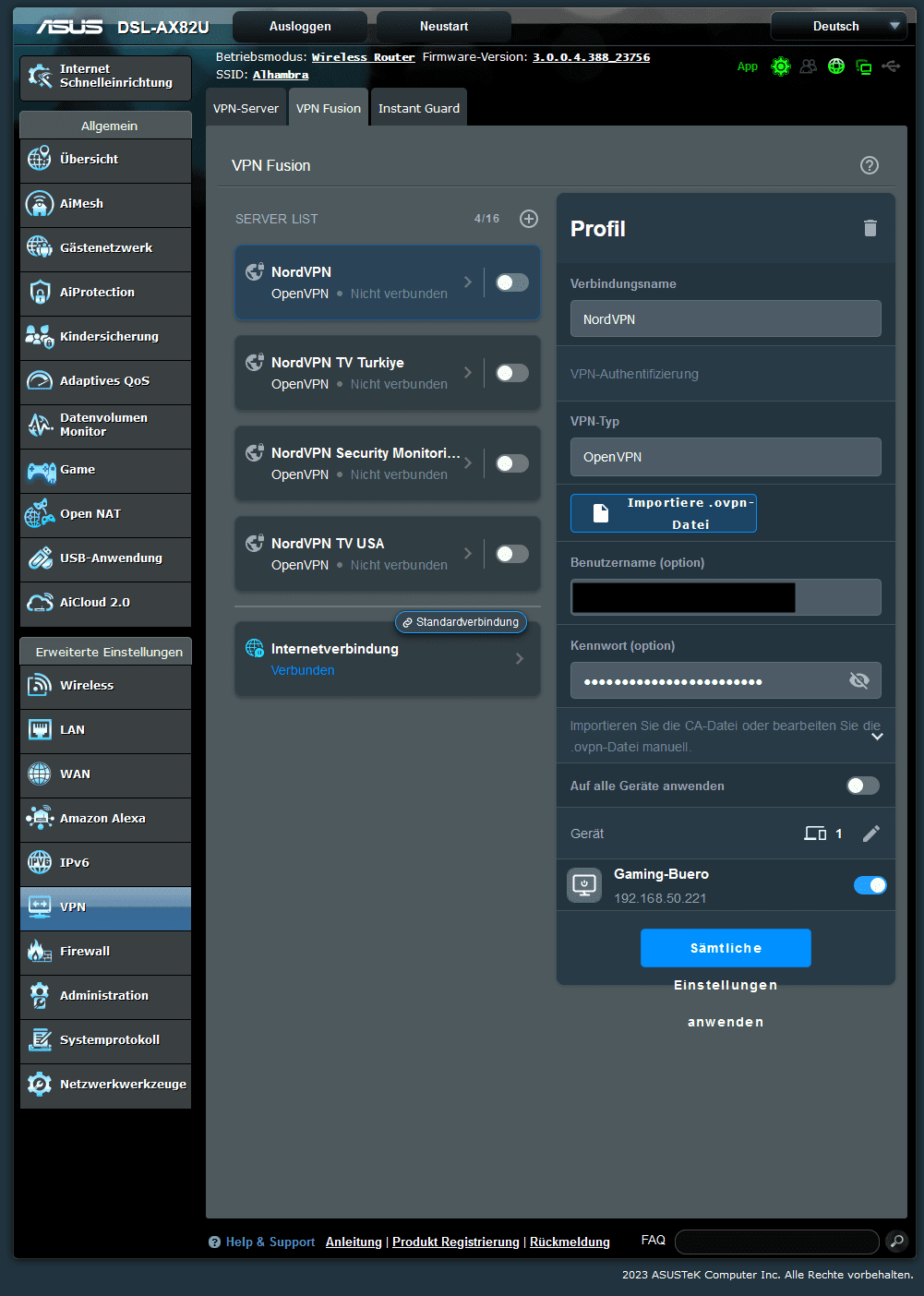Toggle NordVPN TV Turkiye connection switch

pos(512,373)
